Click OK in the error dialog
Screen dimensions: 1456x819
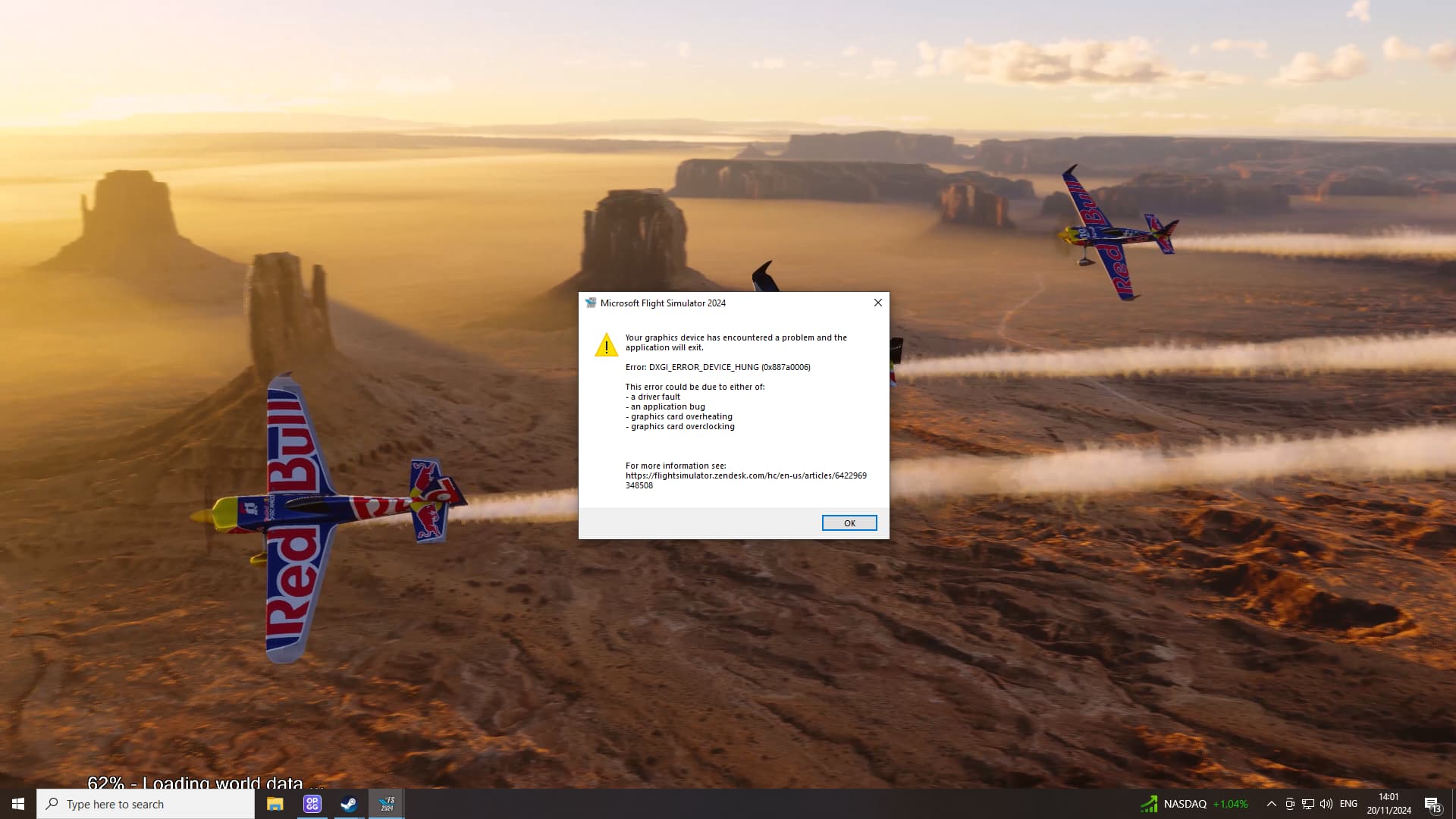tap(849, 523)
